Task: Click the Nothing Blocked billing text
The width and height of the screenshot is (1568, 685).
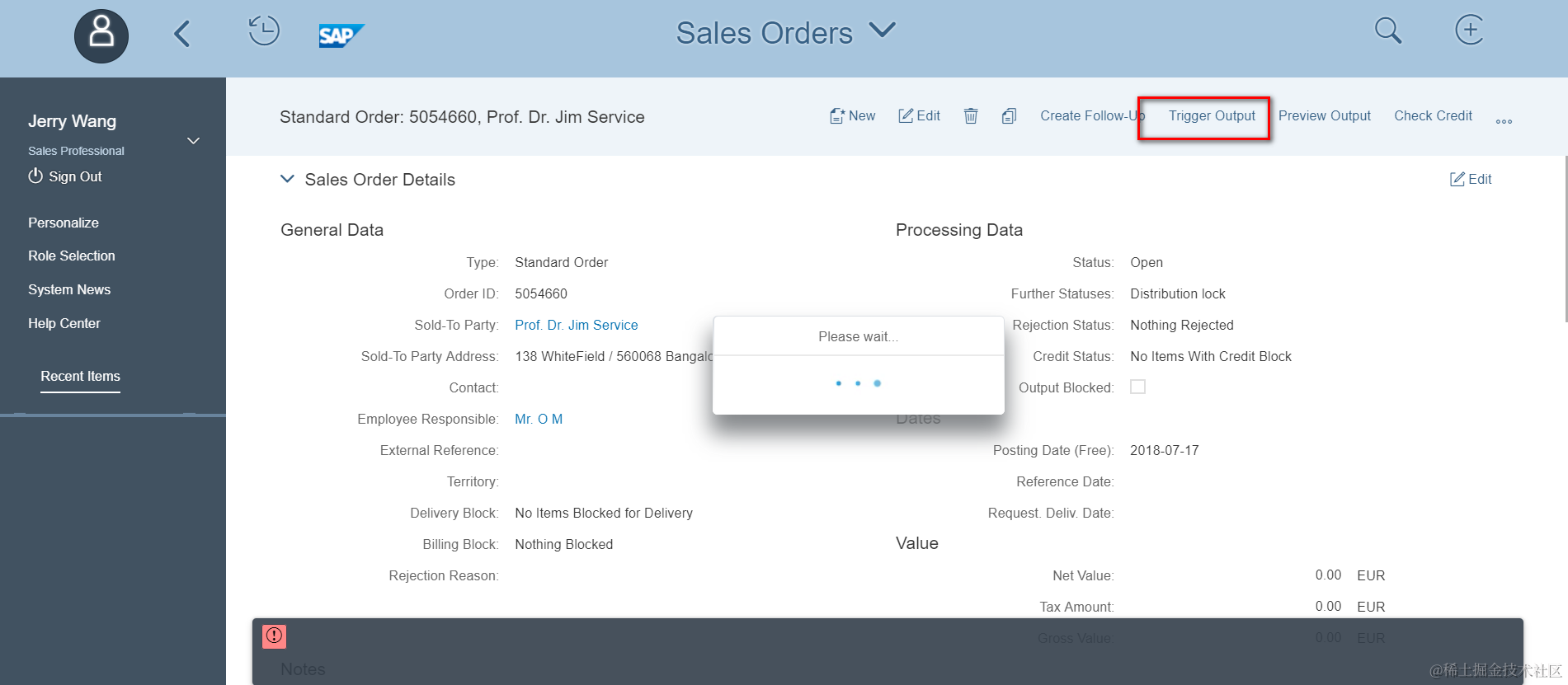Action: 564,544
